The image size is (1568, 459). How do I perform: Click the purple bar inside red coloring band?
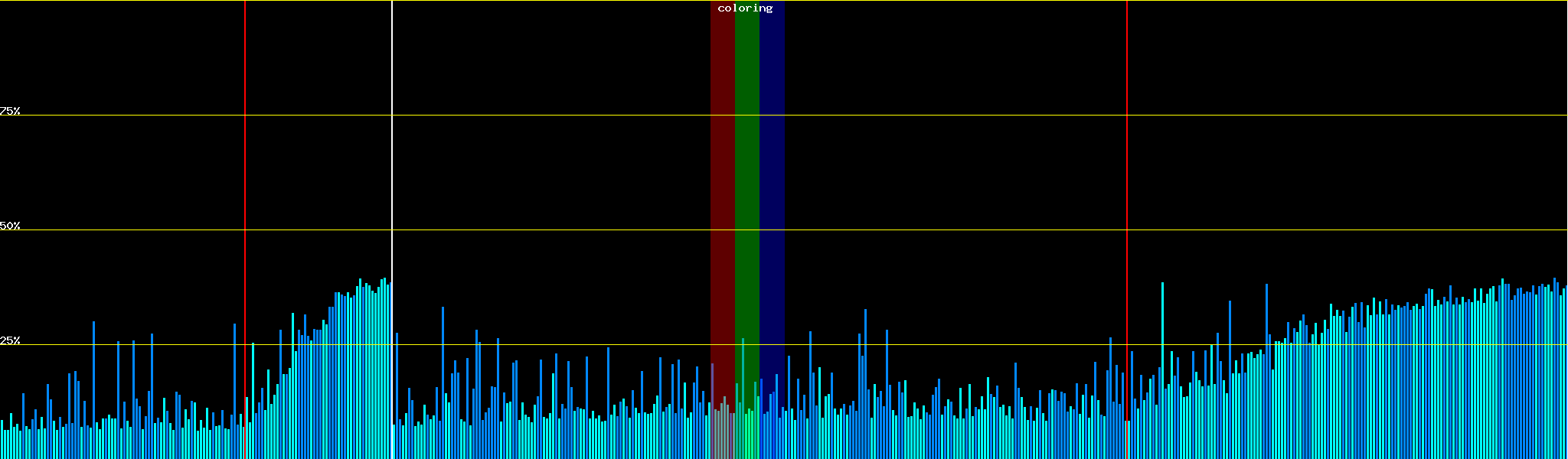712,405
